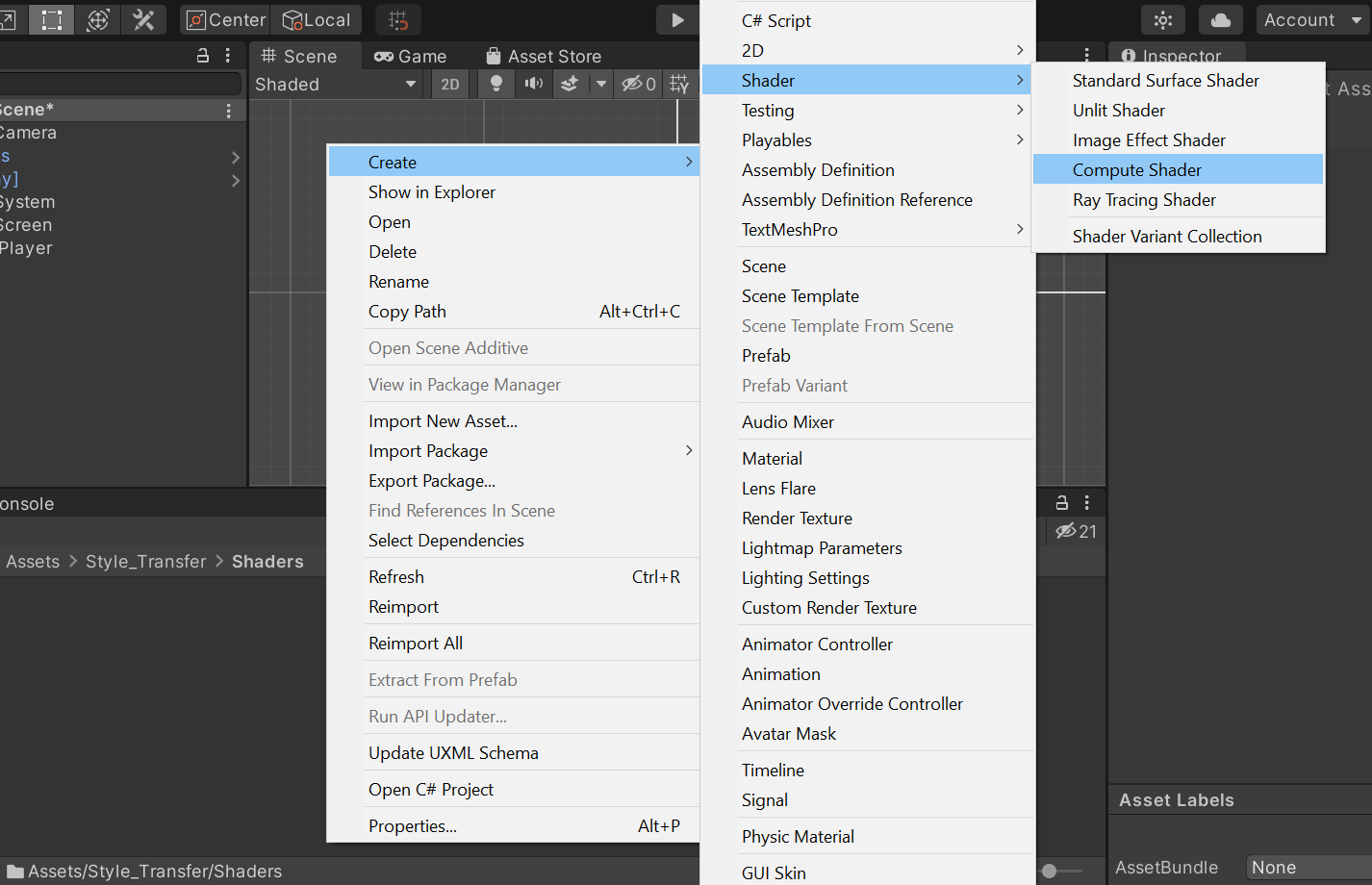Screen dimensions: 1372x885
Task: Toggle hidden objects visibility in scene
Action: [639, 85]
